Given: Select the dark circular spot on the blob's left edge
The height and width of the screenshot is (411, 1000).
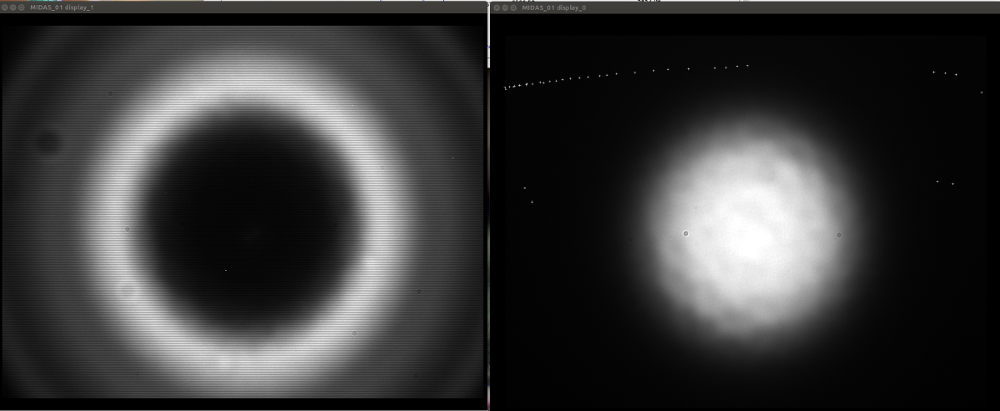Looking at the screenshot, I should pos(685,233).
